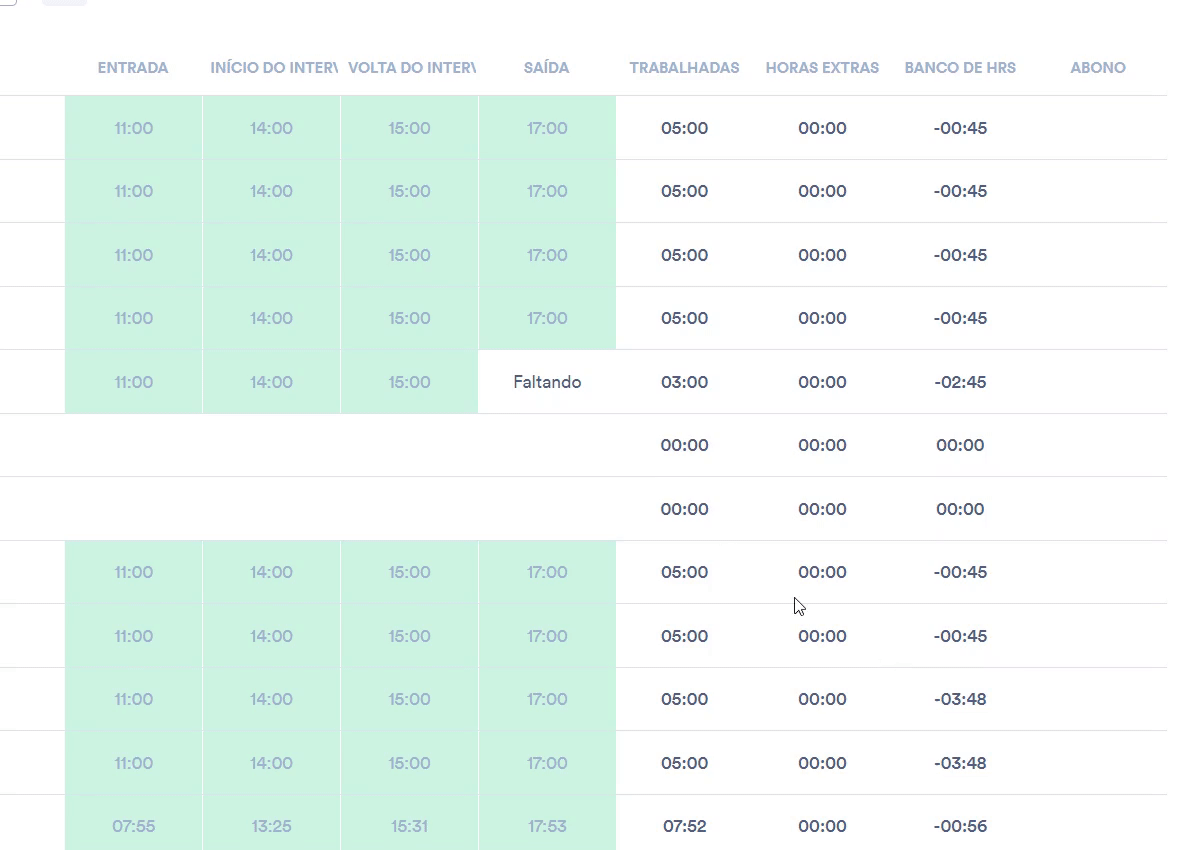Edit the 15:31 interval return cell
The width and height of the screenshot is (1198, 850).
(410, 826)
